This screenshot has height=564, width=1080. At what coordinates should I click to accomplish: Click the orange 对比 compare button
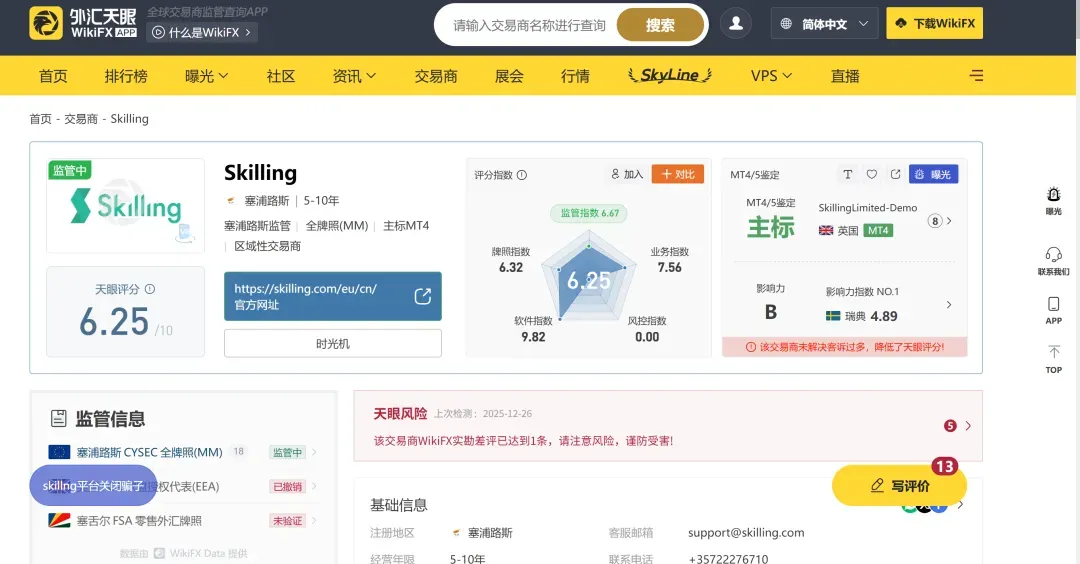coord(678,174)
